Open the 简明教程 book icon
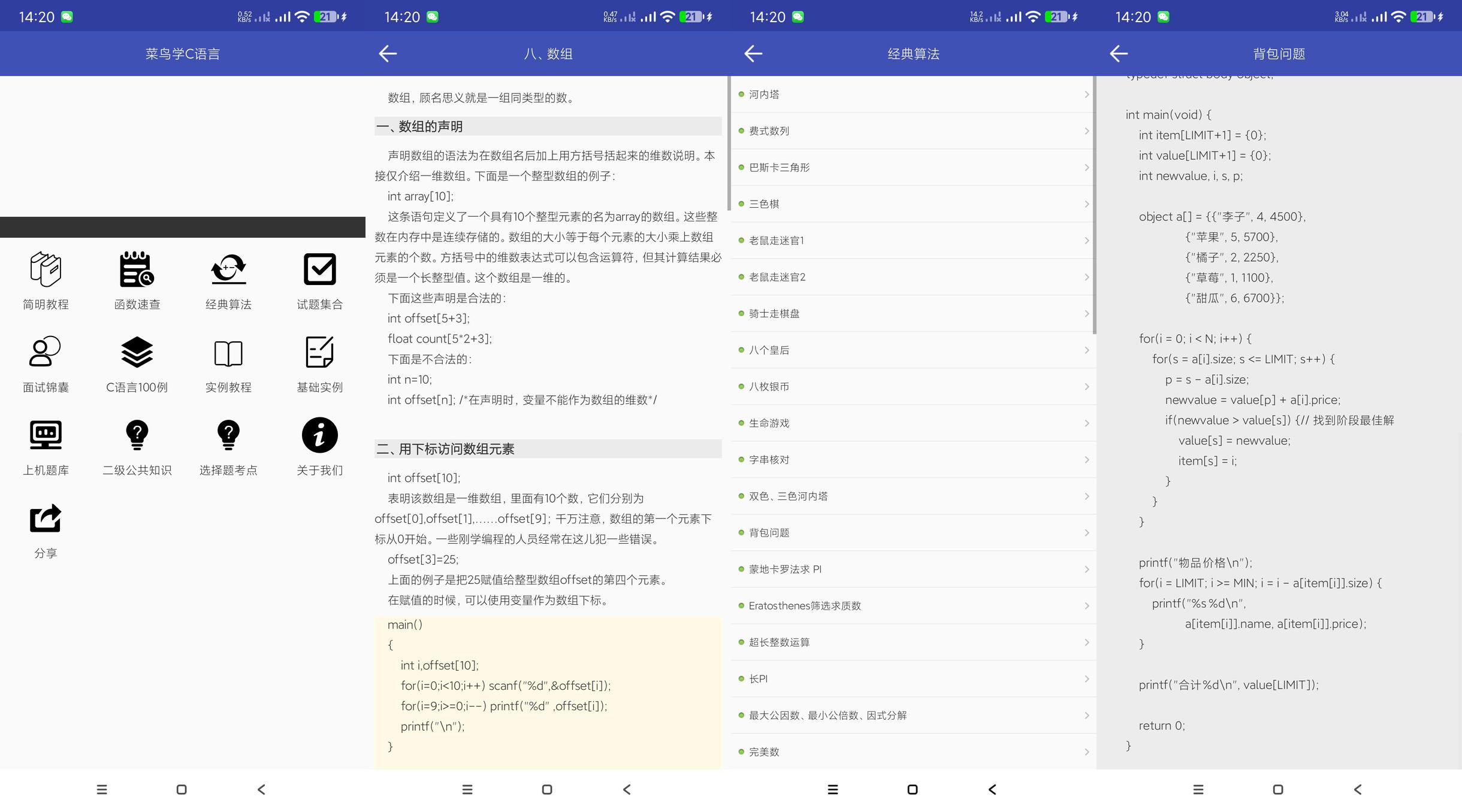 point(46,269)
